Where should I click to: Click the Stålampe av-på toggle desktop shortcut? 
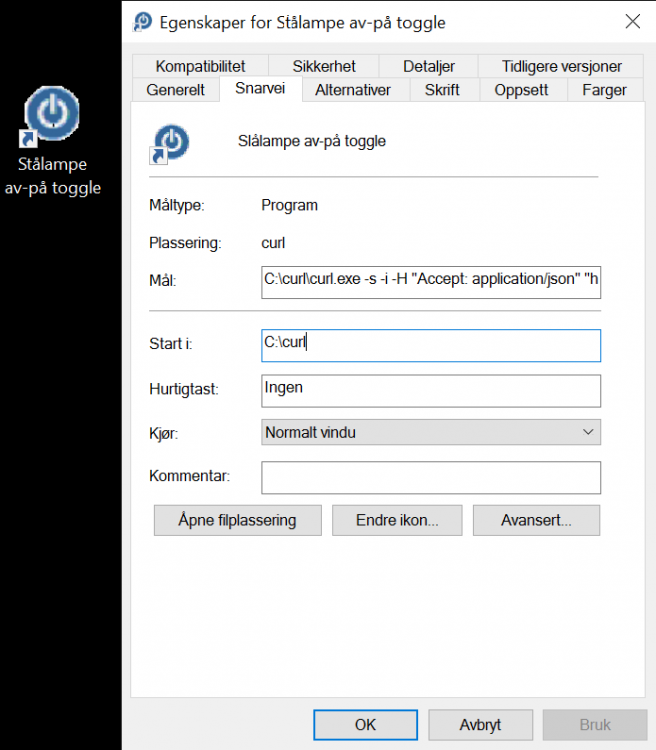click(52, 140)
